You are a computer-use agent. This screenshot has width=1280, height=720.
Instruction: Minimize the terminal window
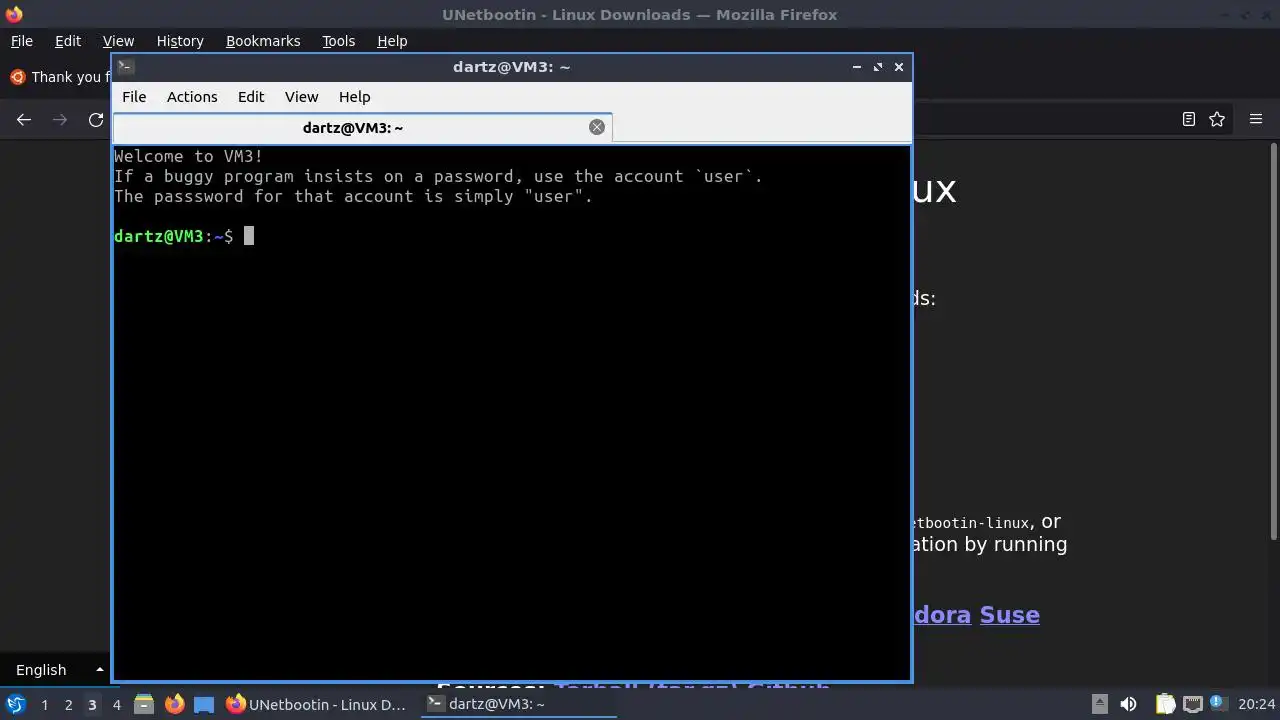[x=857, y=67]
